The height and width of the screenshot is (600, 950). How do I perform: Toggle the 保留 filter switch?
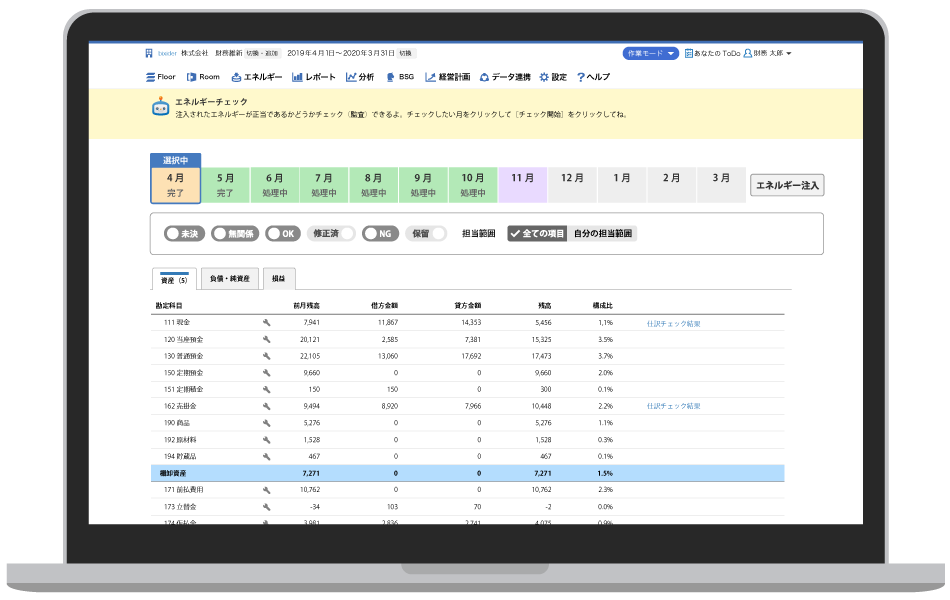[x=426, y=233]
